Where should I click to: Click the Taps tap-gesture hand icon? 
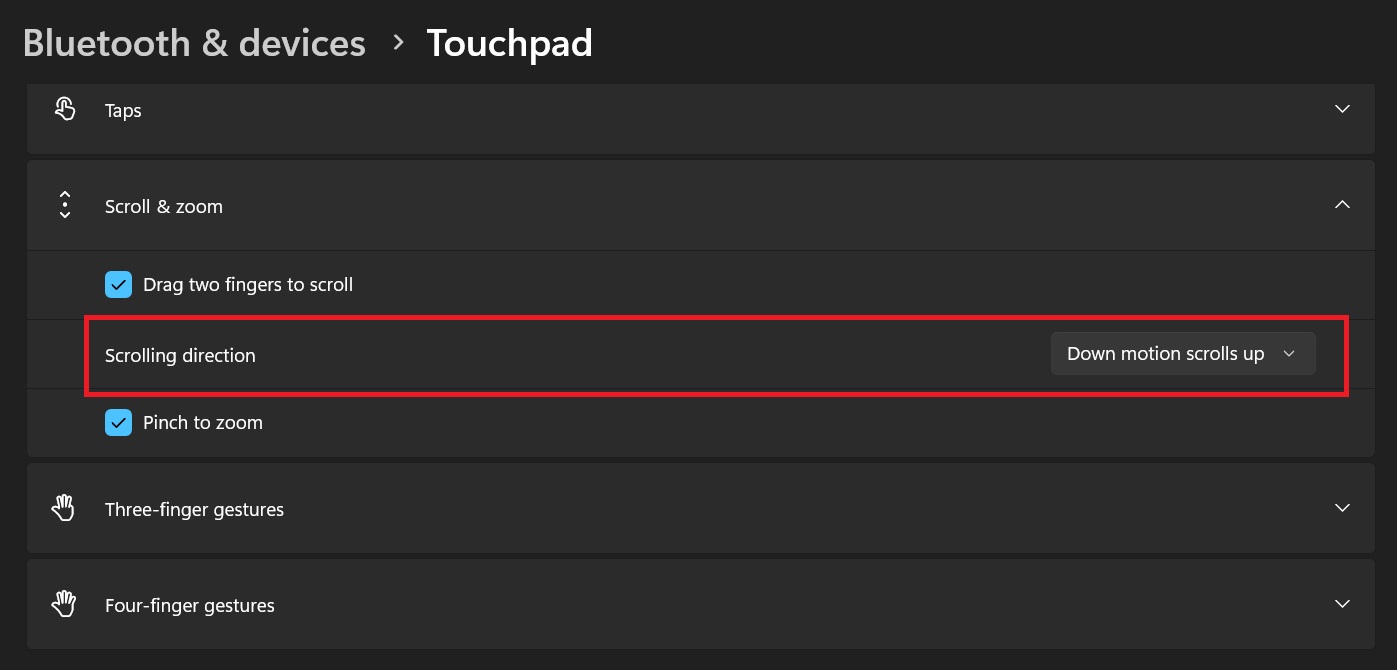65,109
